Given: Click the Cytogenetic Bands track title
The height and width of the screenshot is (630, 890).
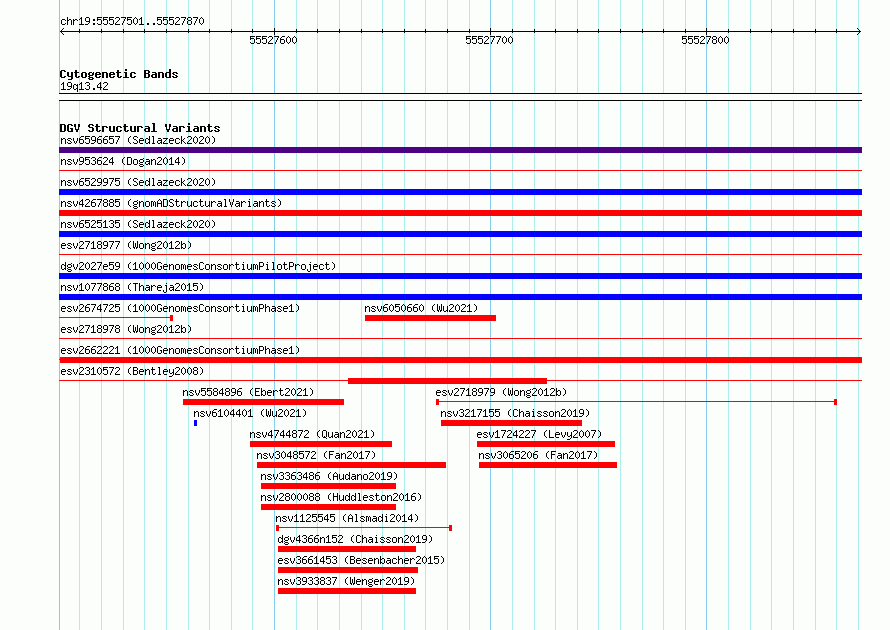Looking at the screenshot, I should pyautogui.click(x=119, y=74).
